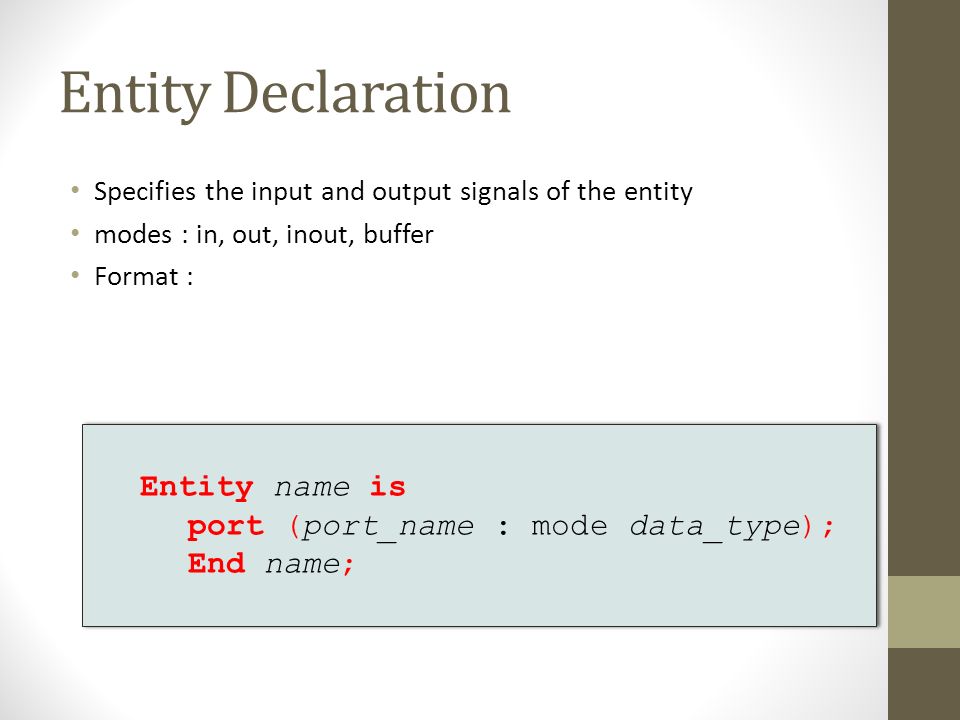Click the line 'modes : in, out, inout, buffer'
The image size is (960, 720).
click(264, 234)
